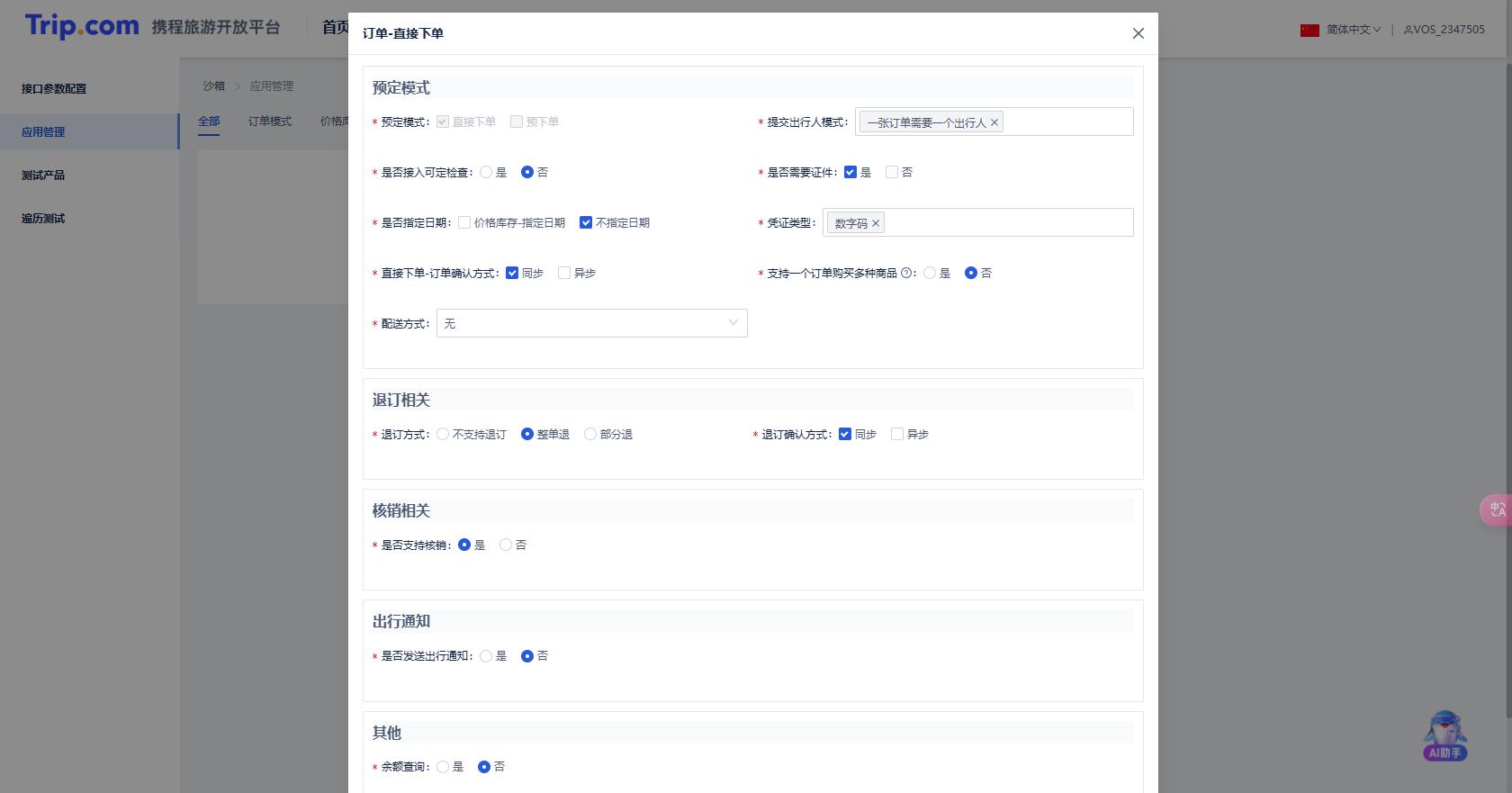Screen dimensions: 1512x793
Task: Click inside the 凭证类型 input field
Action: (x=1008, y=223)
